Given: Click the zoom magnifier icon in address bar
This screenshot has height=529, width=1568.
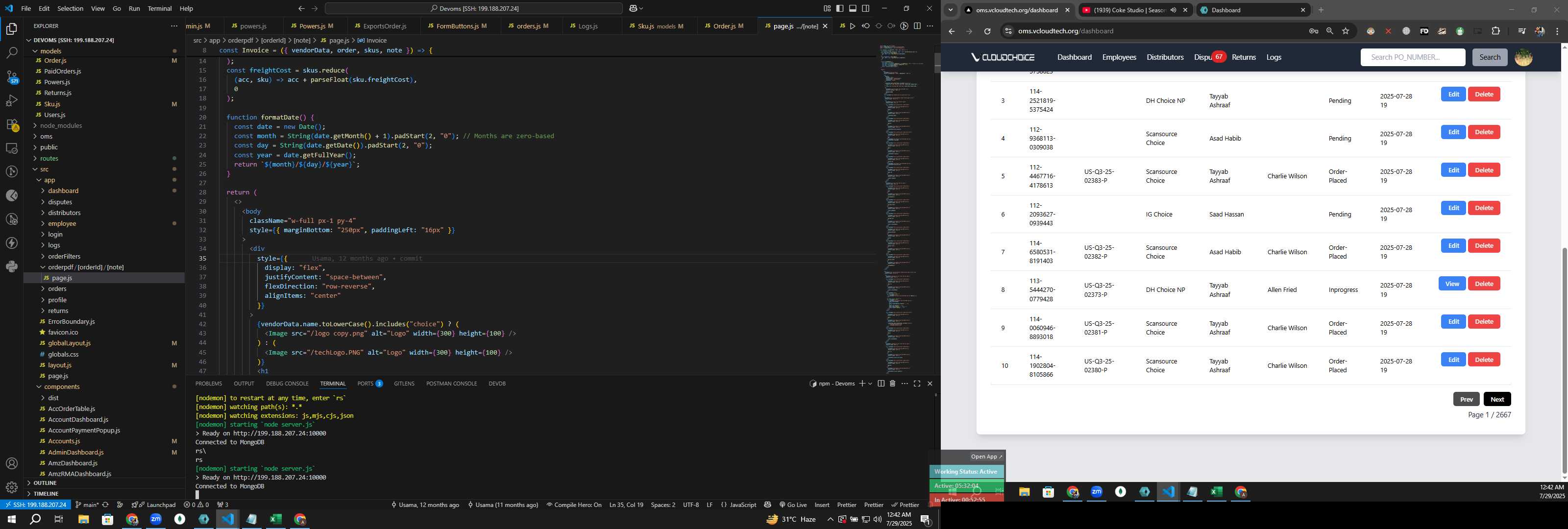Looking at the screenshot, I should 1329,31.
